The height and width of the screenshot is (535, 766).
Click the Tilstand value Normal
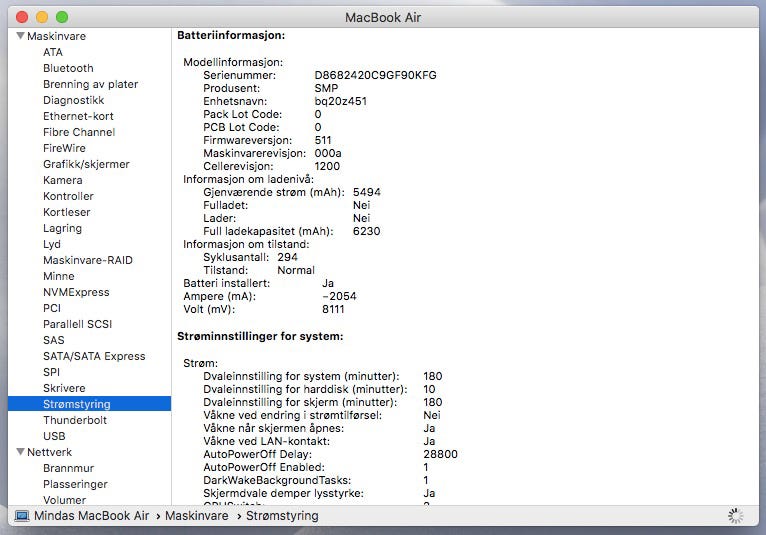296,270
